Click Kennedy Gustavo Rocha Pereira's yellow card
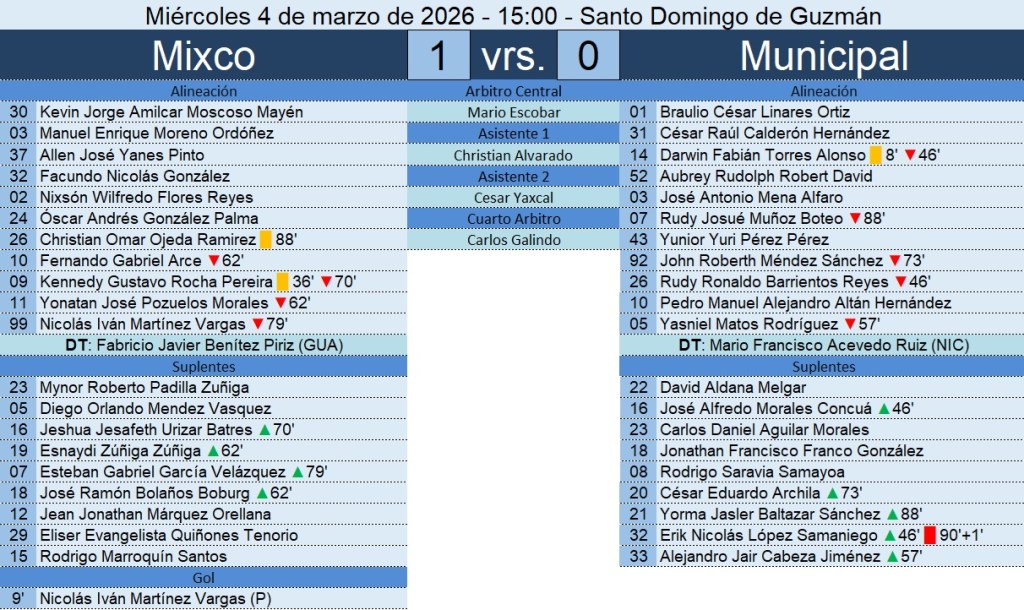This screenshot has width=1024, height=610. [x=282, y=282]
